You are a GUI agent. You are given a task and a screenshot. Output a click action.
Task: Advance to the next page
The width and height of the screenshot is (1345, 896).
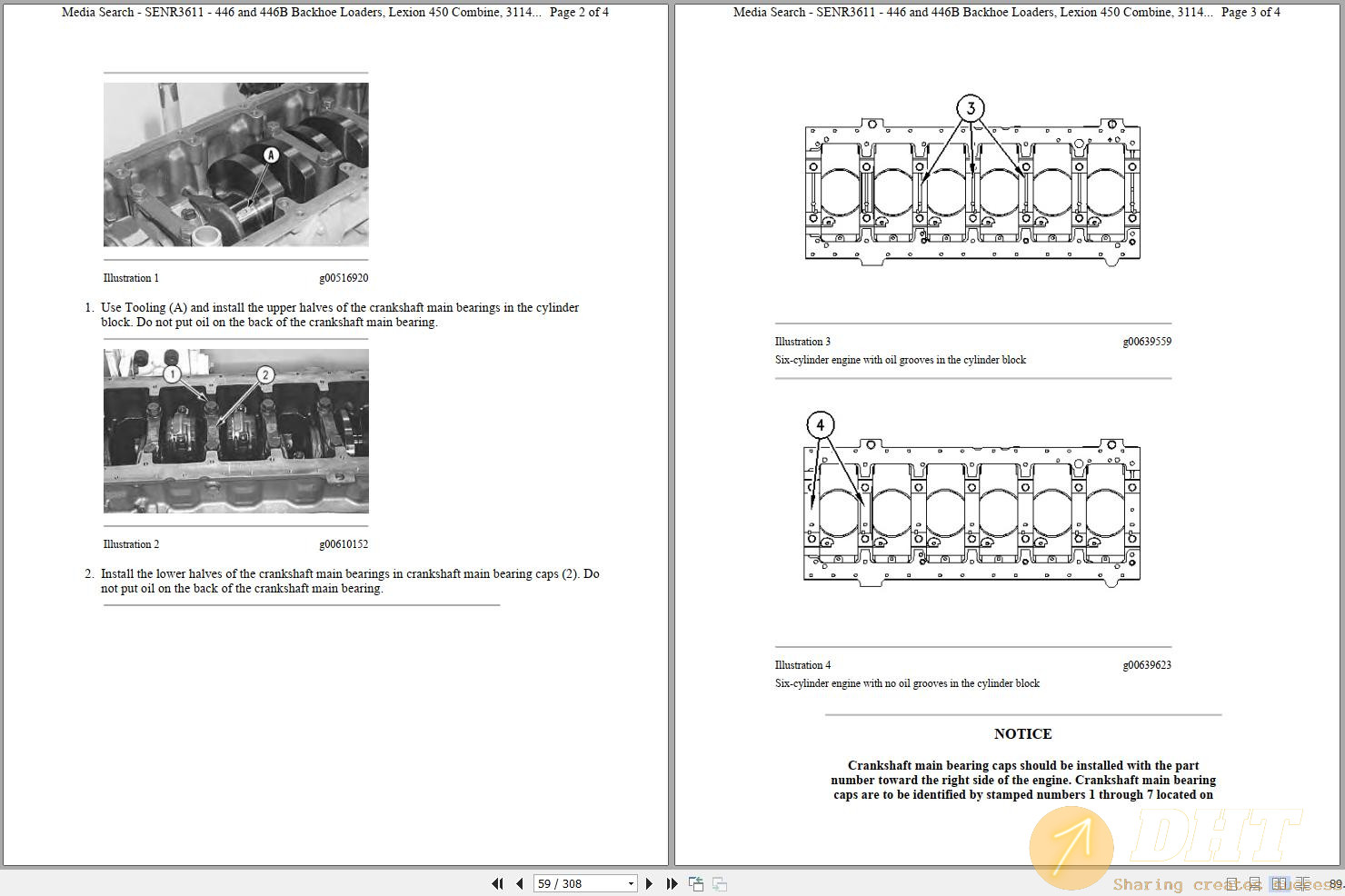649,882
